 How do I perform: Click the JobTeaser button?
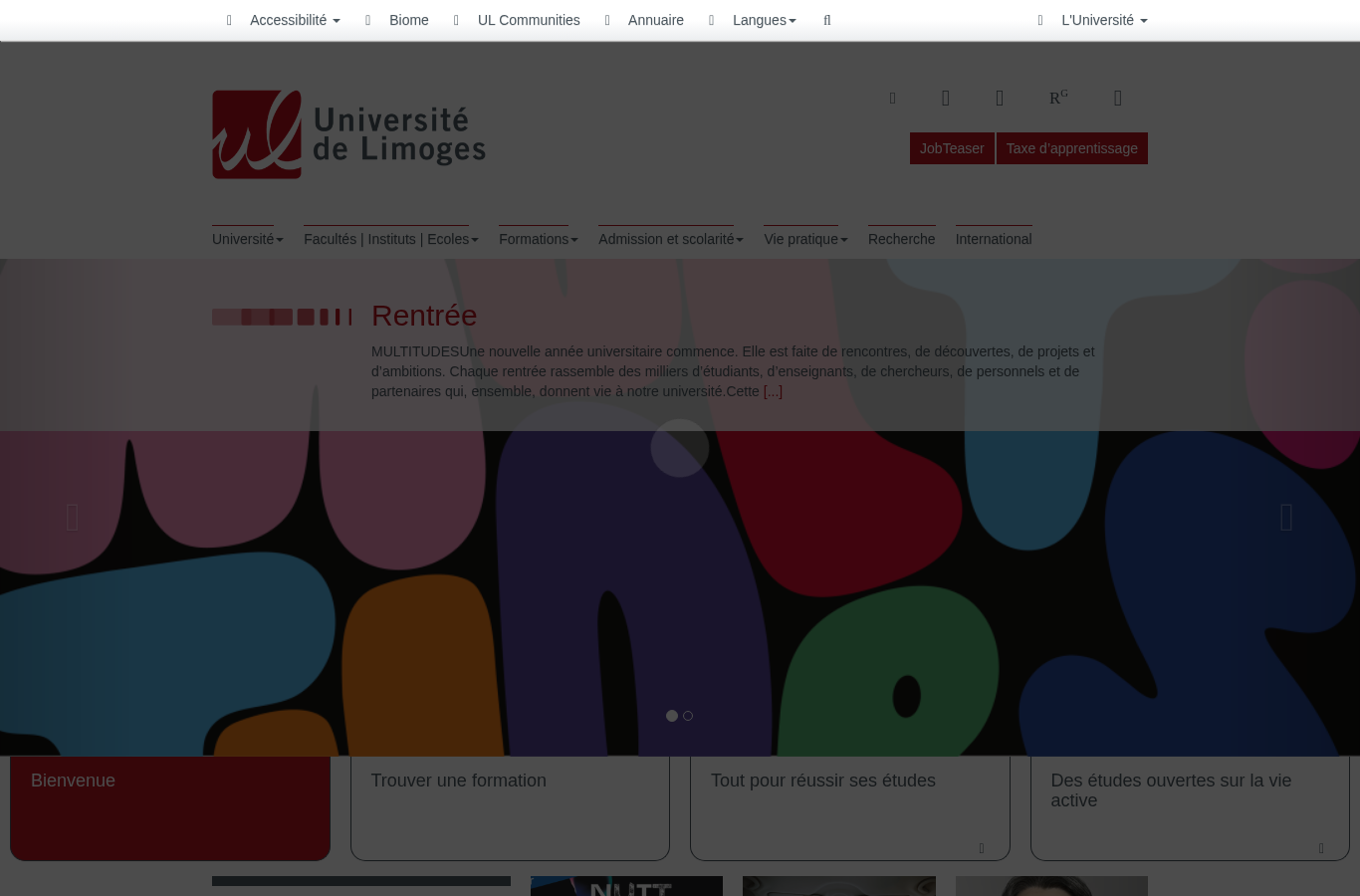[952, 148]
